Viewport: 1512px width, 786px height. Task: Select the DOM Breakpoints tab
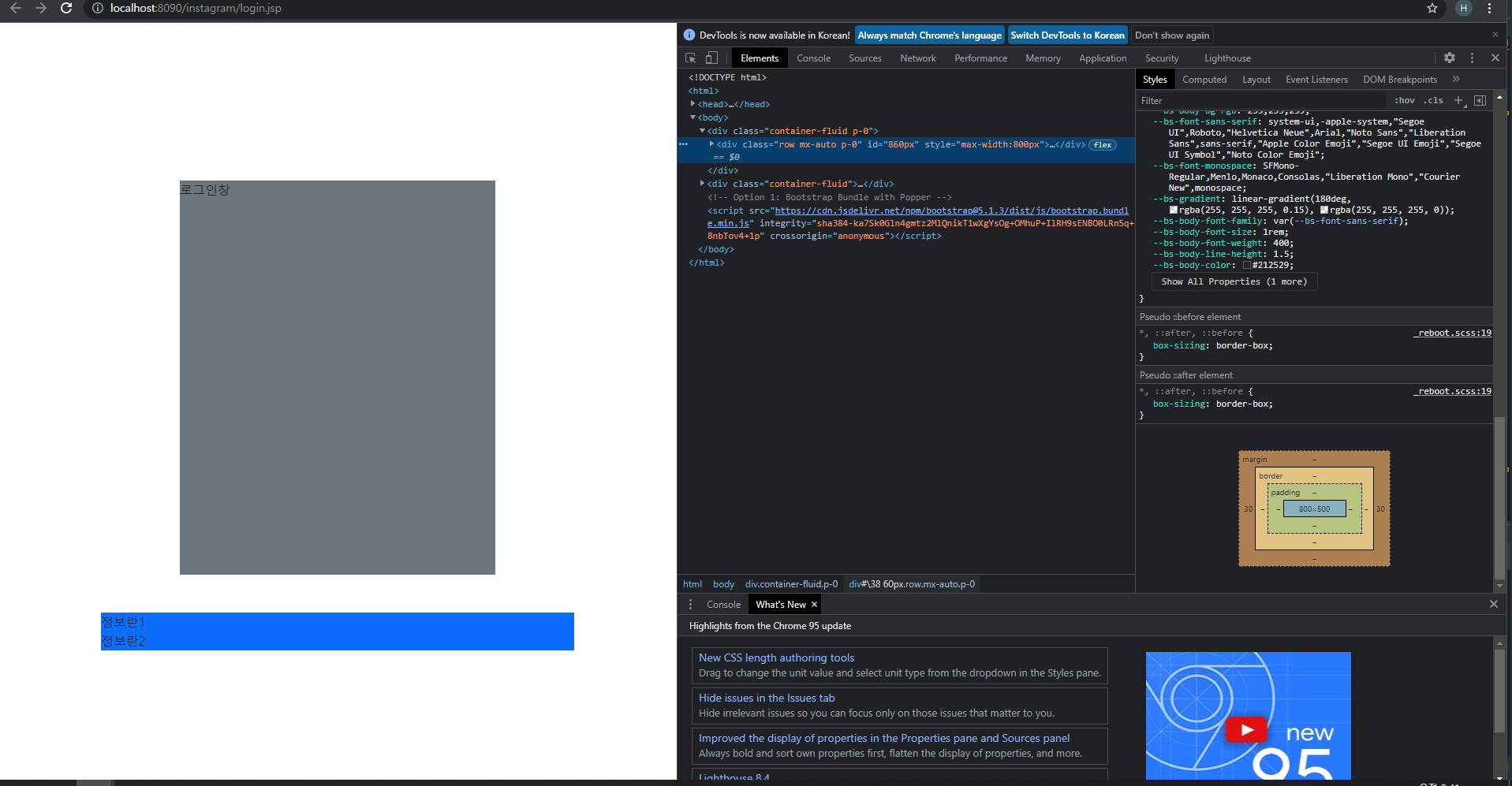(1400, 80)
